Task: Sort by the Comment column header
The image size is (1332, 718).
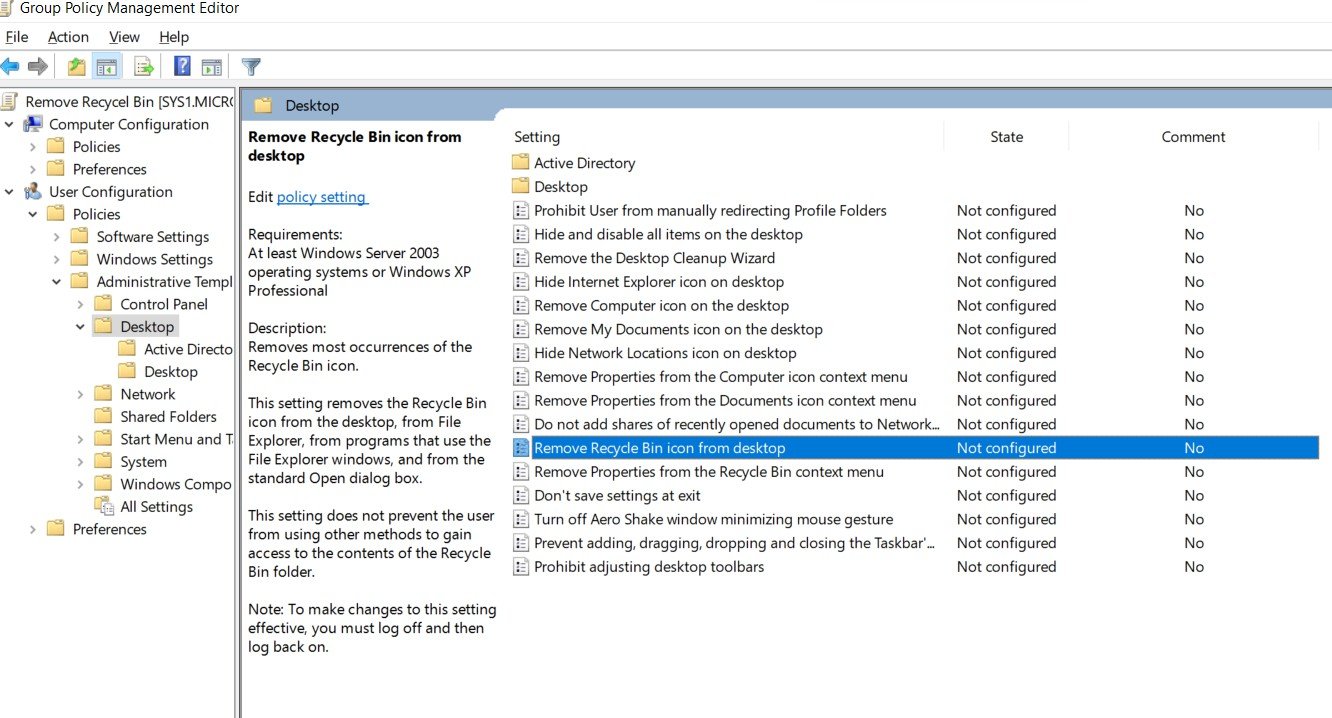Action: (x=1193, y=137)
